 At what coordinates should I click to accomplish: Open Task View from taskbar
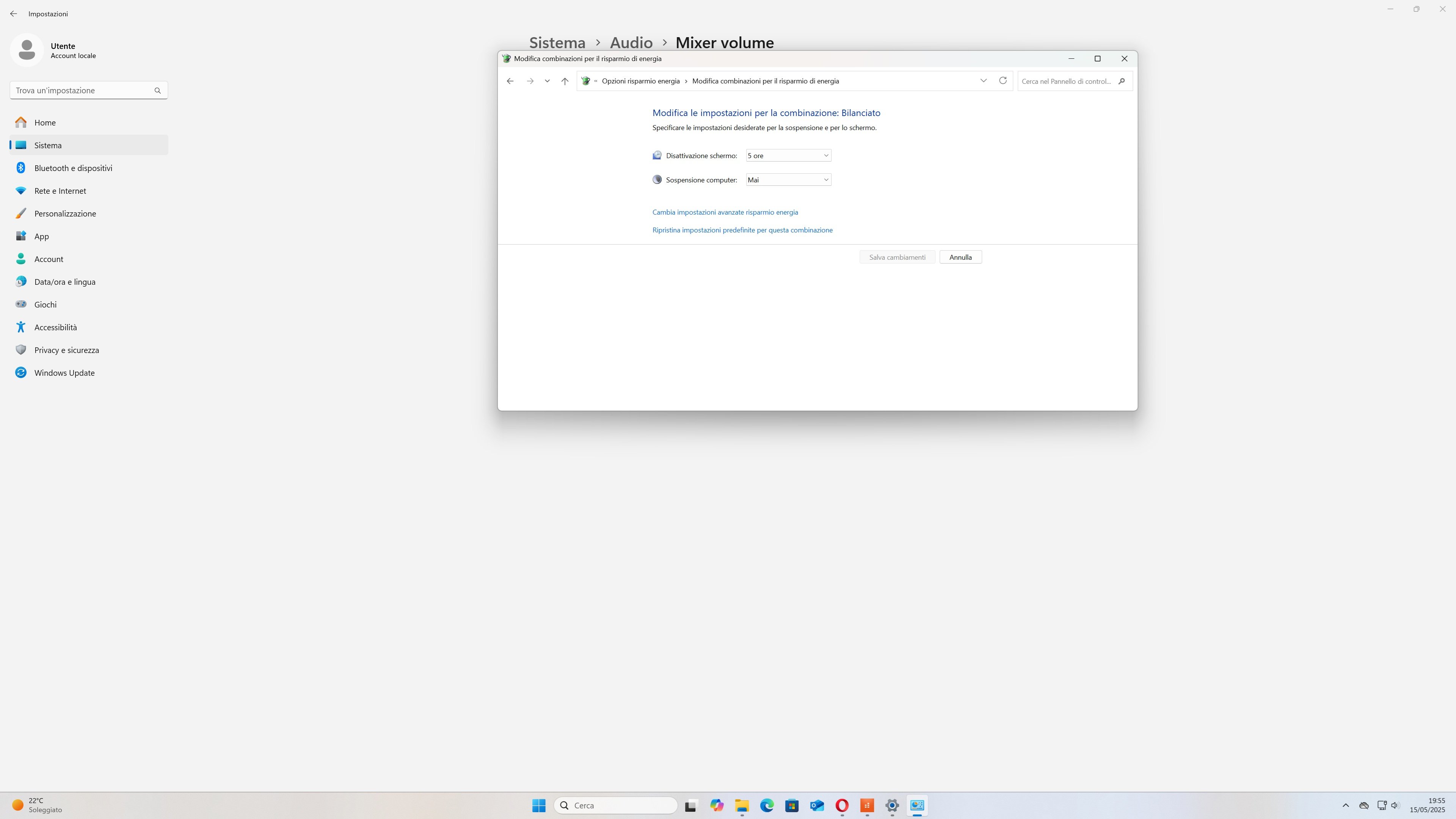coord(691,805)
